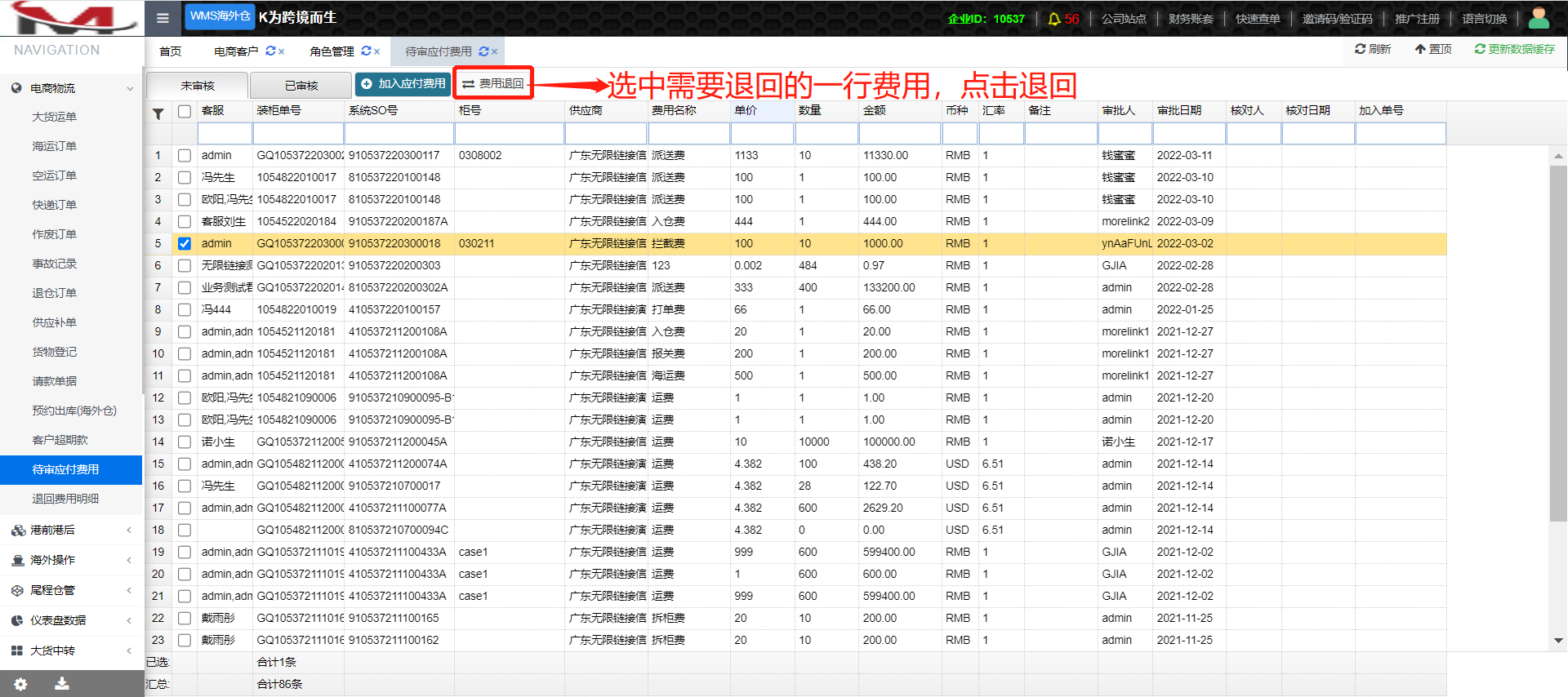
Task: Click the 客服 column filter input
Action: pyautogui.click(x=225, y=133)
